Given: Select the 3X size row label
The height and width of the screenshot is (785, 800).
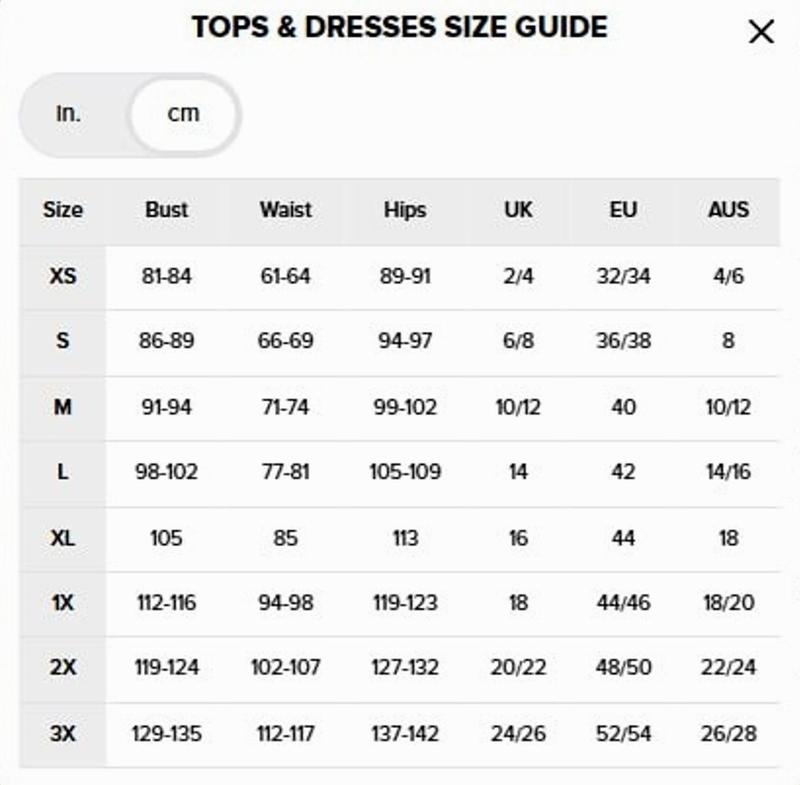Looking at the screenshot, I should pyautogui.click(x=63, y=734).
